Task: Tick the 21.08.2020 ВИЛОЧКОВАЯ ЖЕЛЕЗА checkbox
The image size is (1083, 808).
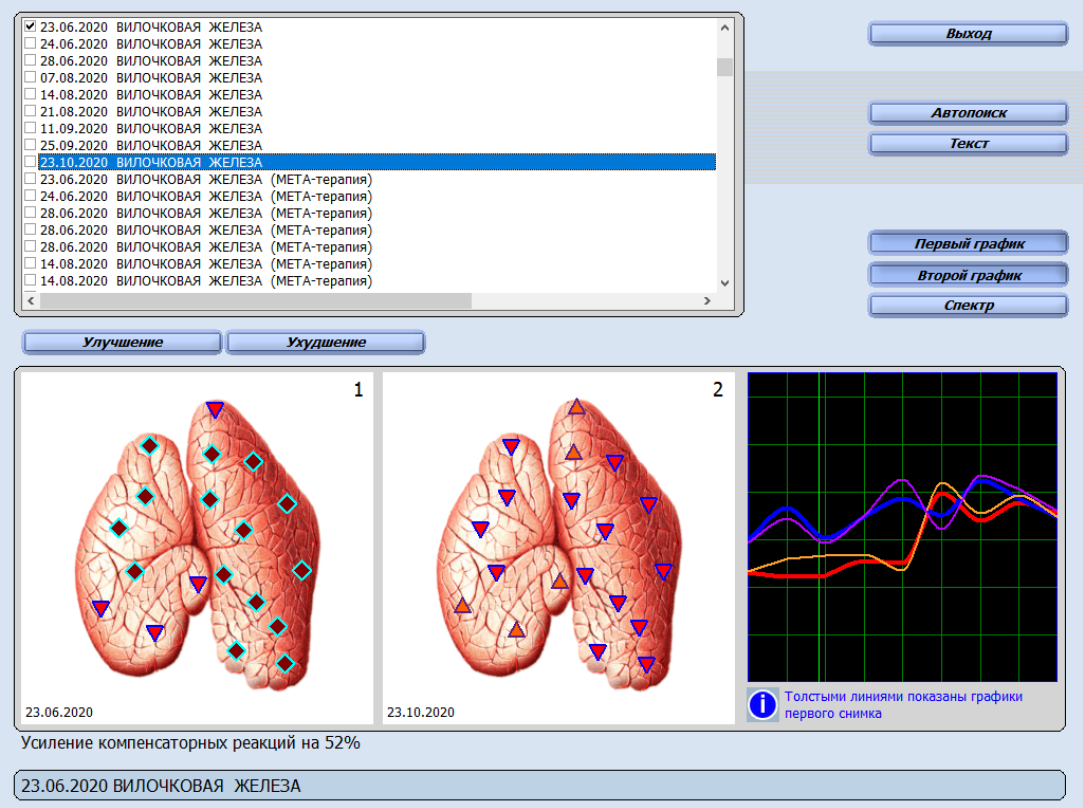Action: pos(30,111)
